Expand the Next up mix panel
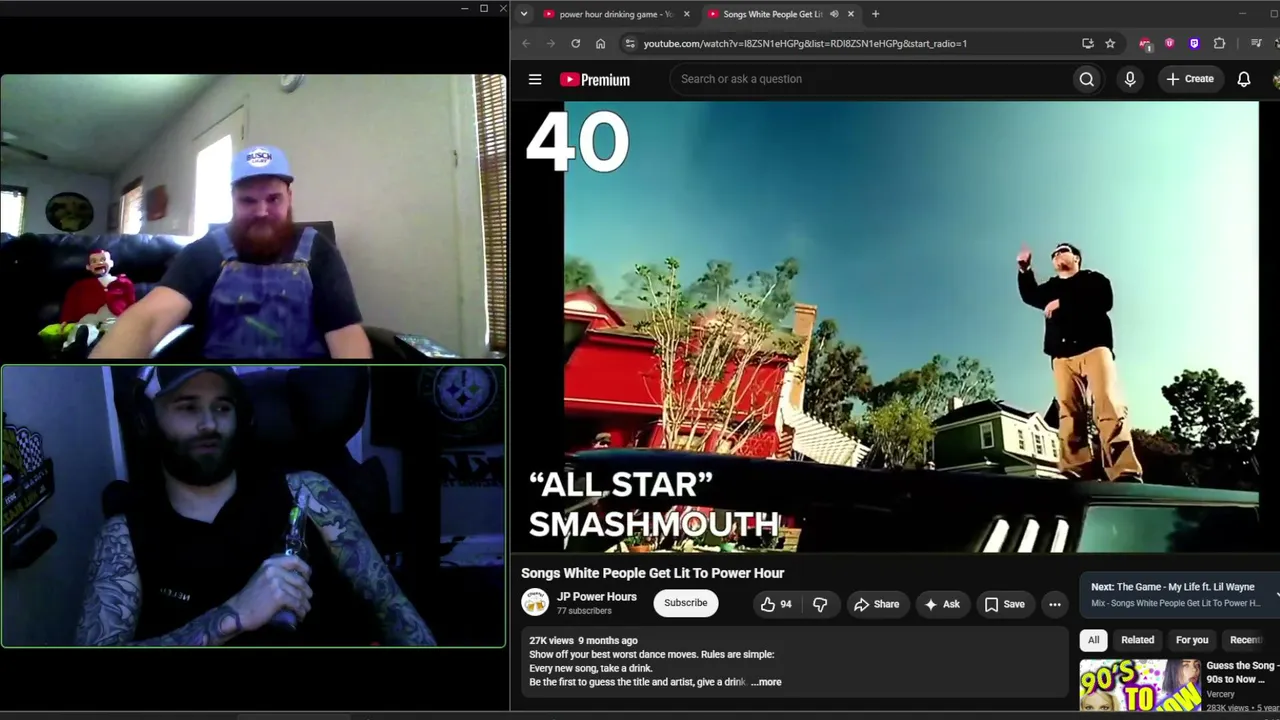Screen dimensions: 1280x720 (1276, 595)
